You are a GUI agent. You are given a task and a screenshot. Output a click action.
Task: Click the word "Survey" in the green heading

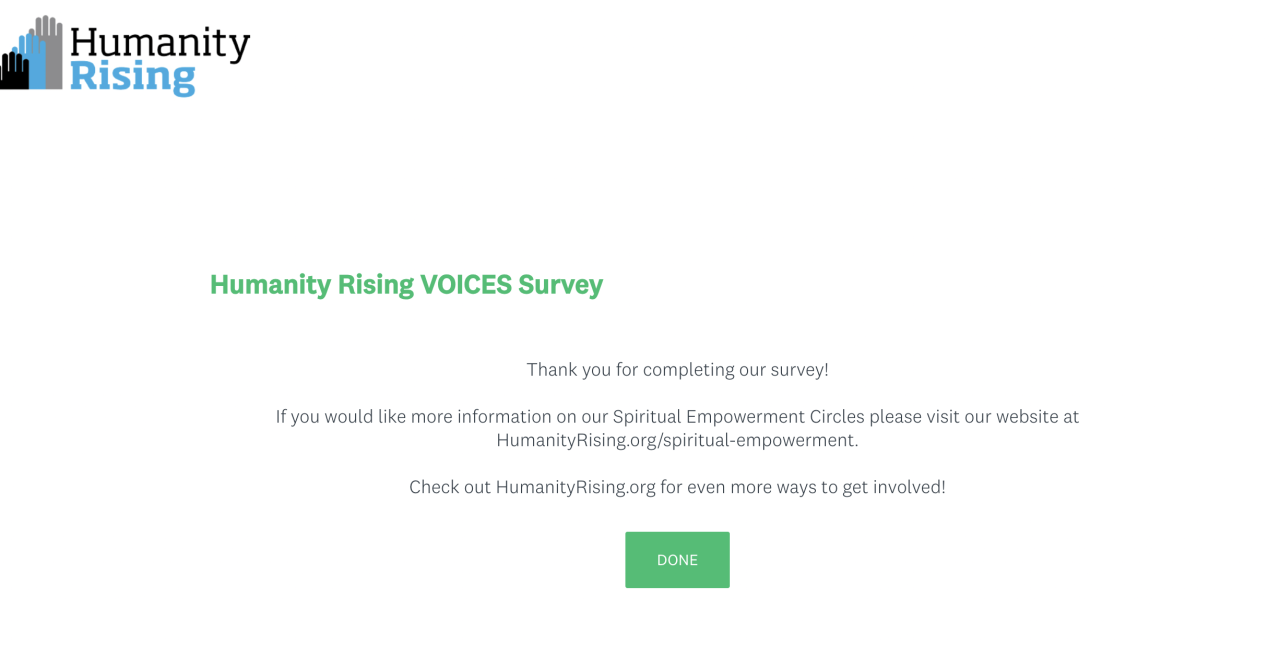[x=560, y=285]
